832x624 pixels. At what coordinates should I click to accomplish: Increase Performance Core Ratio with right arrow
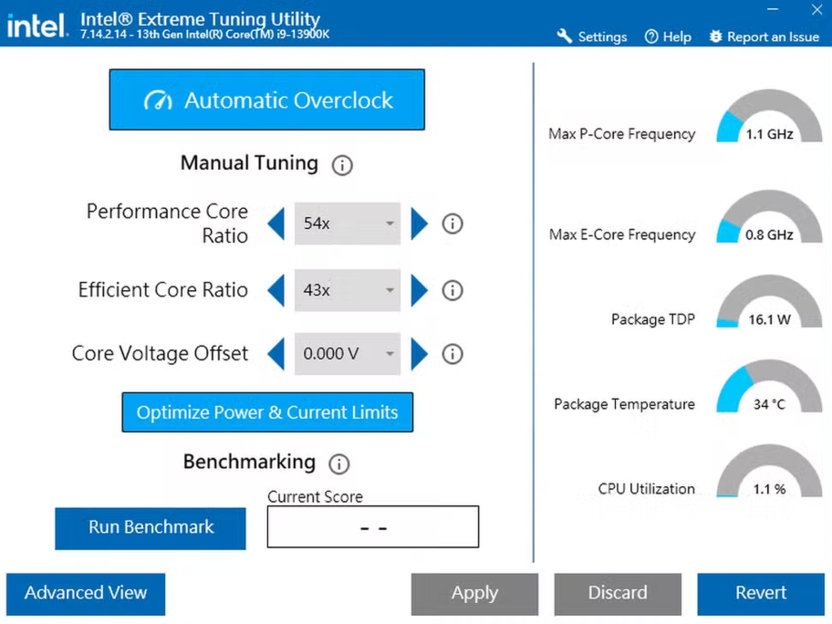coord(419,224)
